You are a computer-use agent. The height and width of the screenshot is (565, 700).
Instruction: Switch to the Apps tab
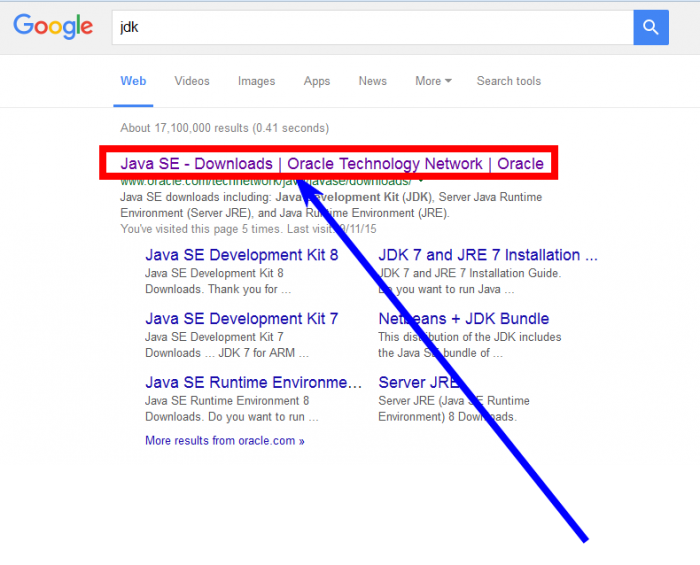point(317,81)
